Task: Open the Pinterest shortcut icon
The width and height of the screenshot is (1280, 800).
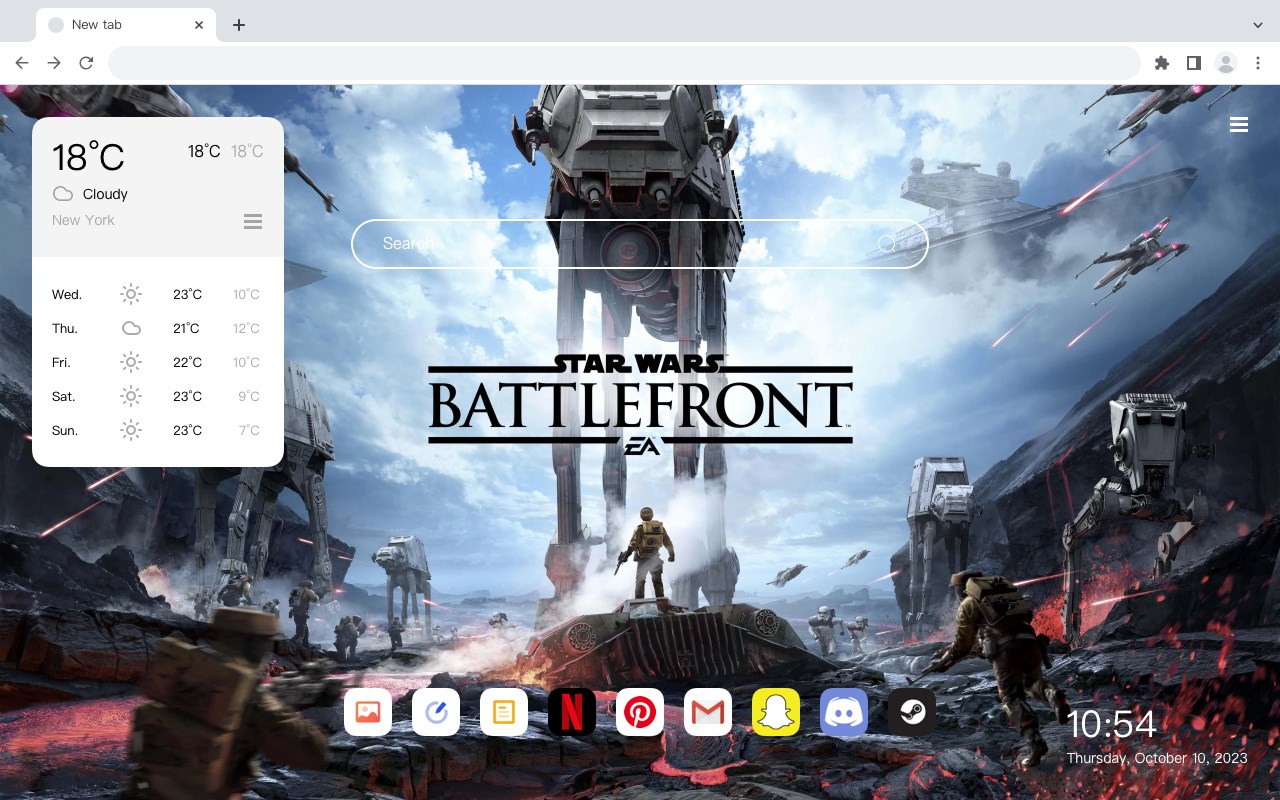Action: [x=640, y=712]
